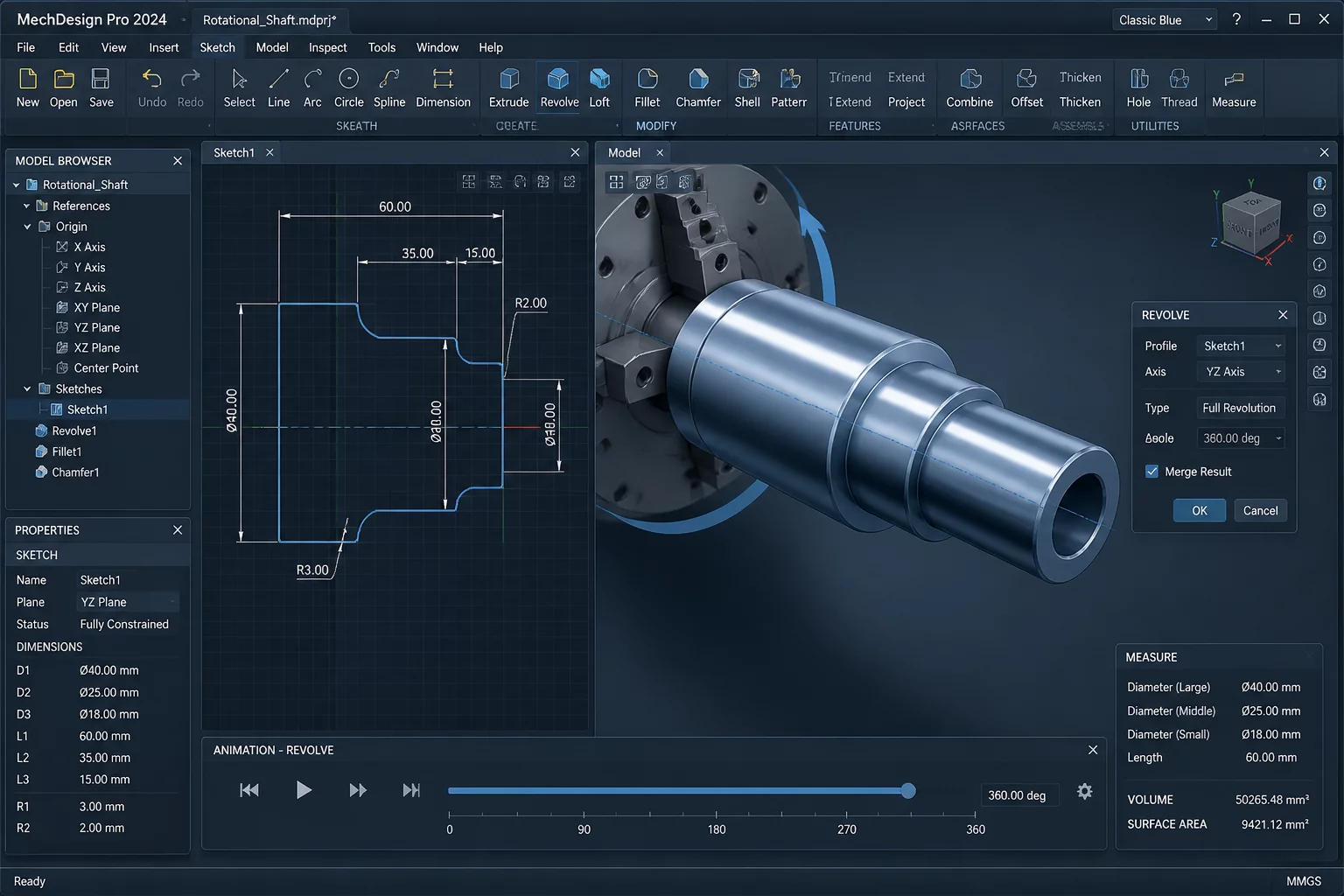Collapse the References tree node

27,206
